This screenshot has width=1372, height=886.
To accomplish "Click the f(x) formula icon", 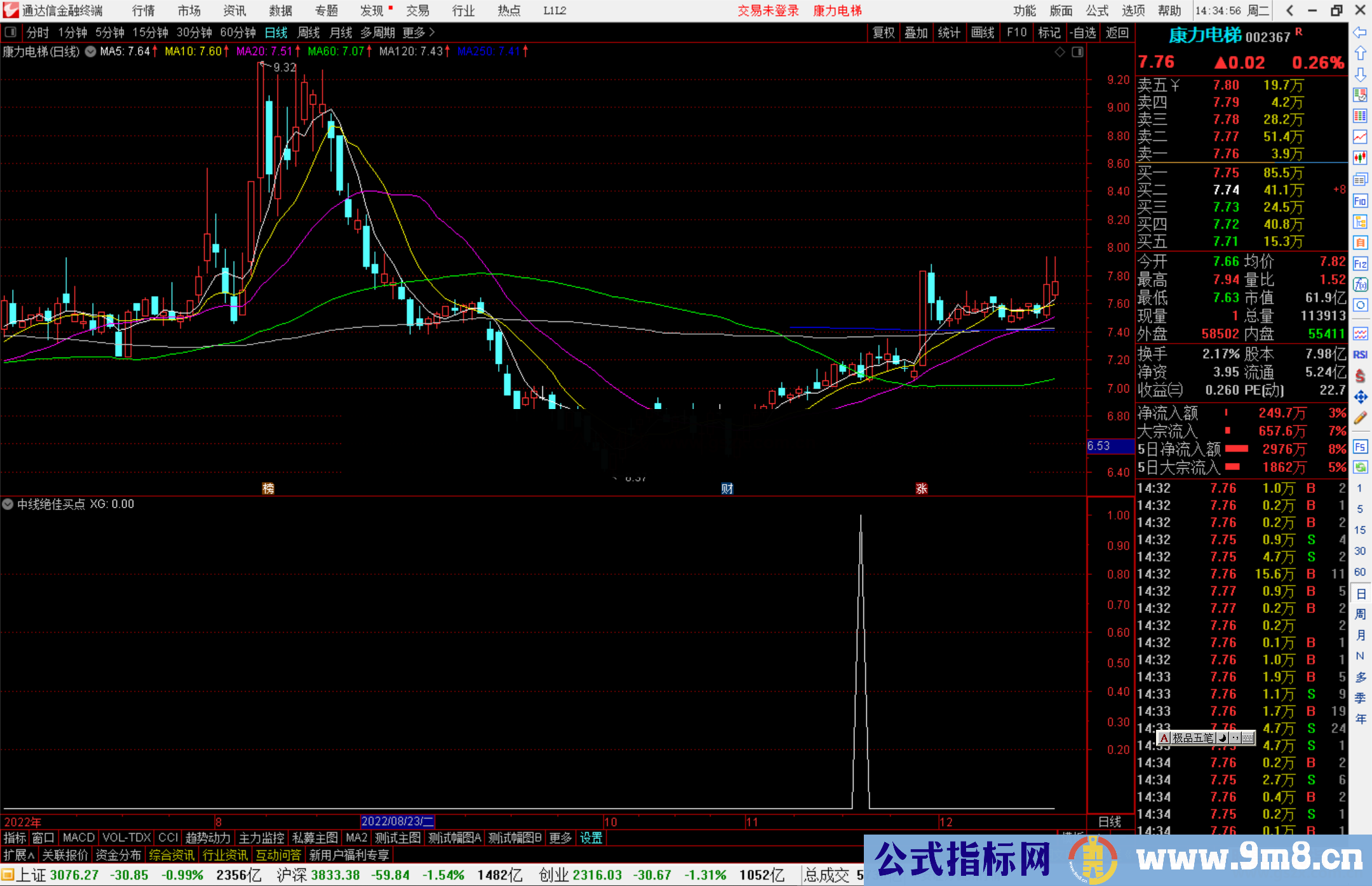I will 1360,284.
